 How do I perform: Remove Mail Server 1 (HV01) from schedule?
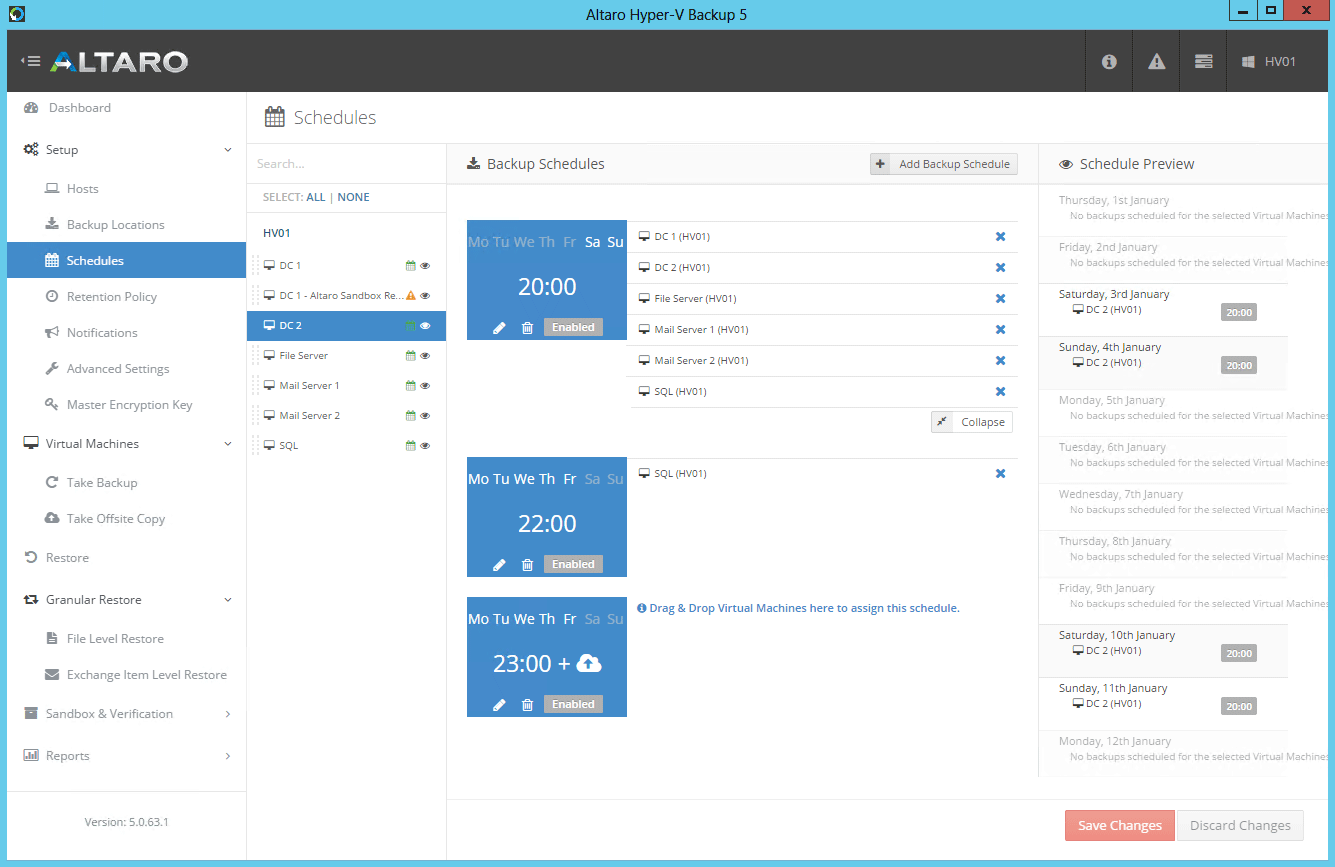coord(1000,330)
